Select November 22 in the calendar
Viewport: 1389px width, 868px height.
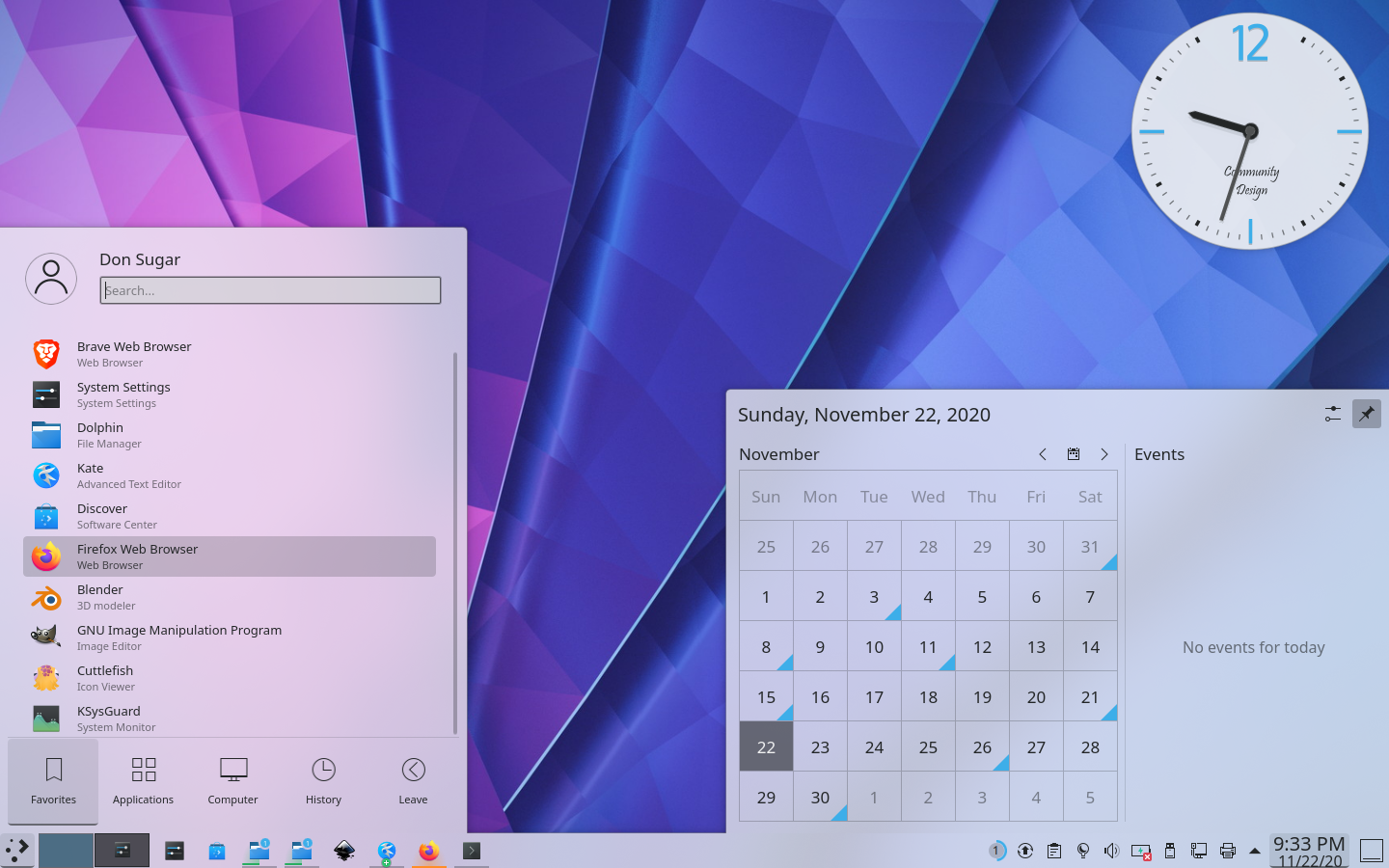766,746
